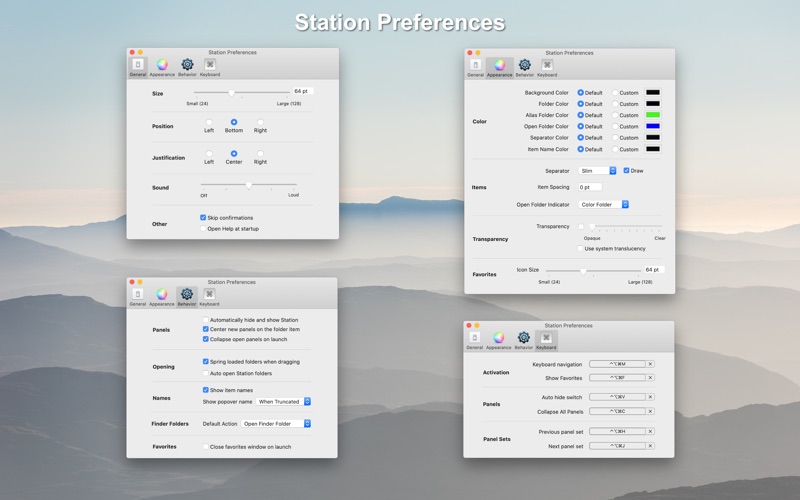
Task: Click Behavior gear icon in the Appearance (Color) window
Action: [x=524, y=65]
